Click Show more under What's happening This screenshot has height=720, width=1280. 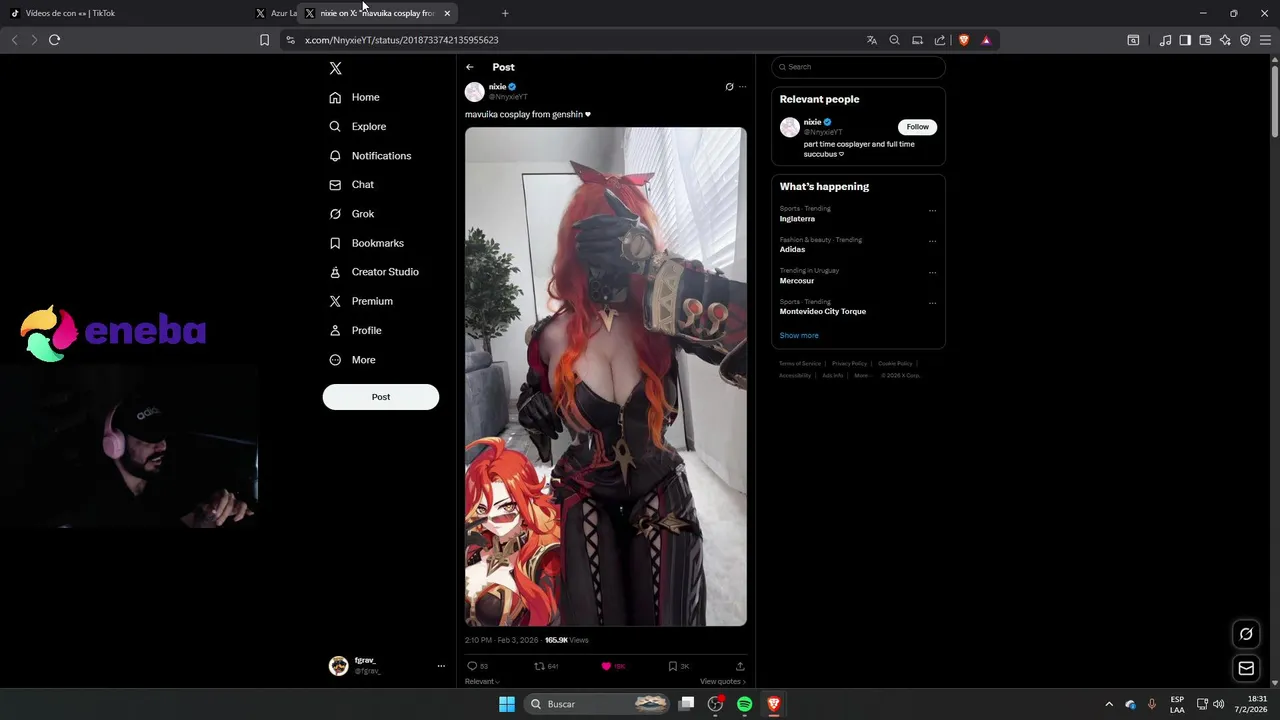[799, 336]
